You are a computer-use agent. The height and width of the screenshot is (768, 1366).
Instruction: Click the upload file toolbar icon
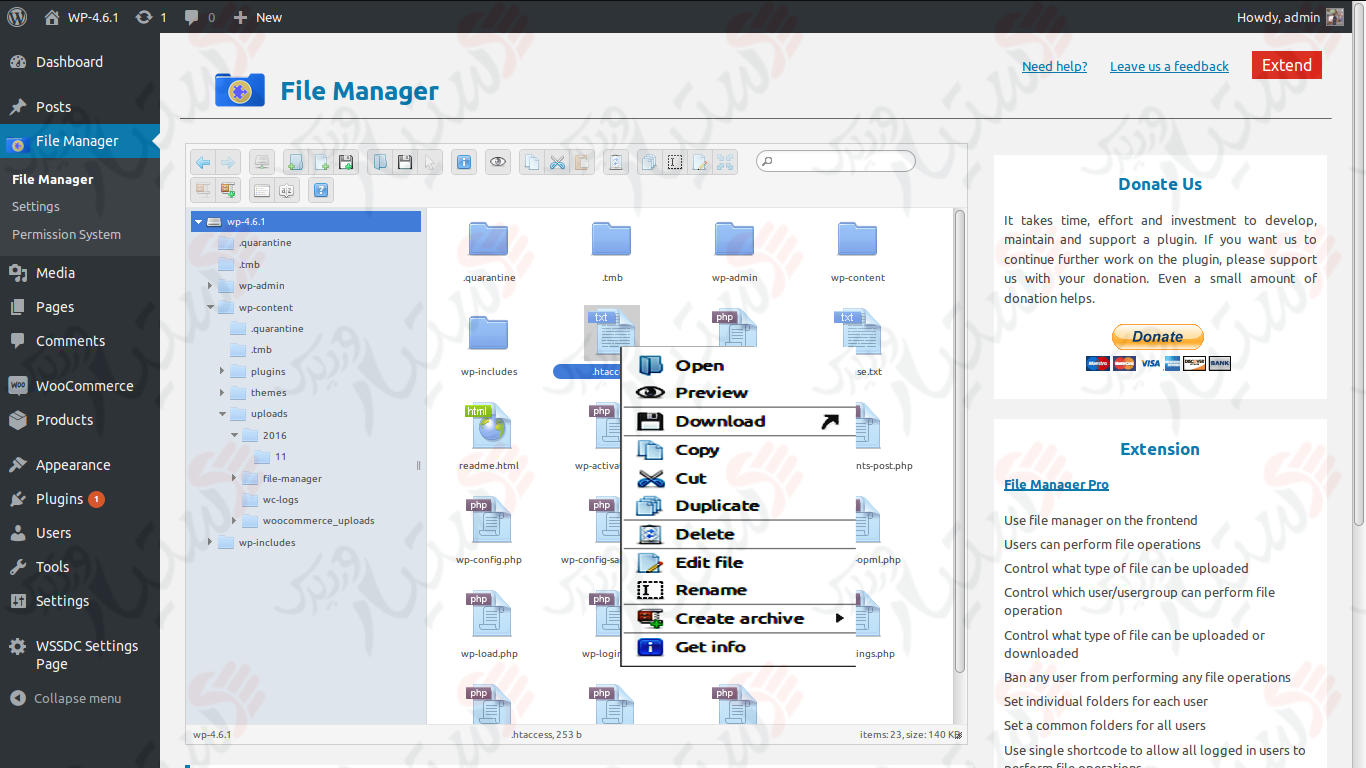(348, 162)
